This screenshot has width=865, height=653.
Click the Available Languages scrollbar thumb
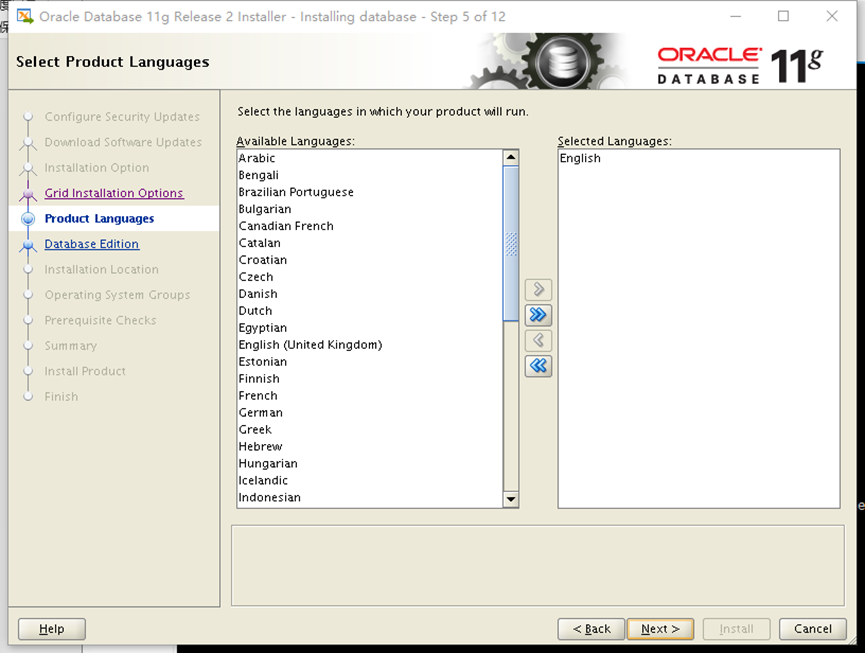click(511, 243)
